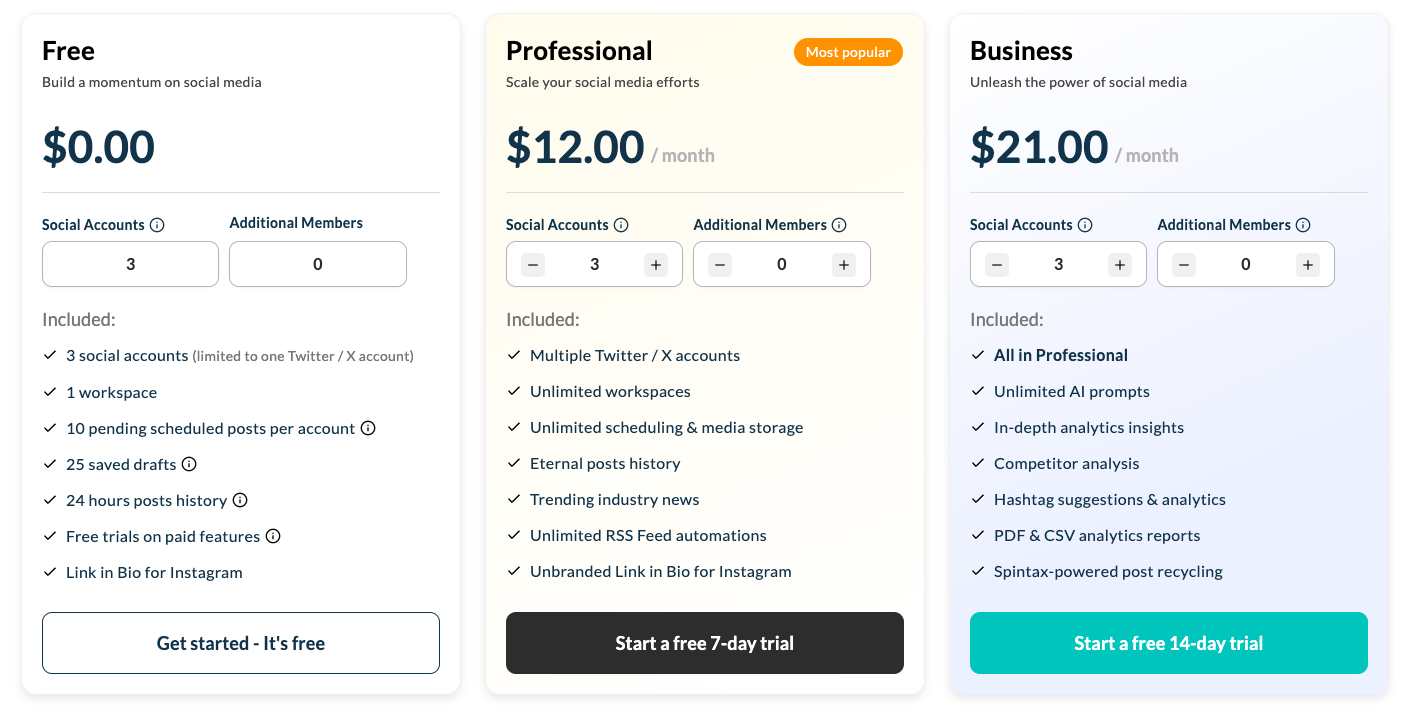Increase additional members on Business plan

pos(1308,264)
